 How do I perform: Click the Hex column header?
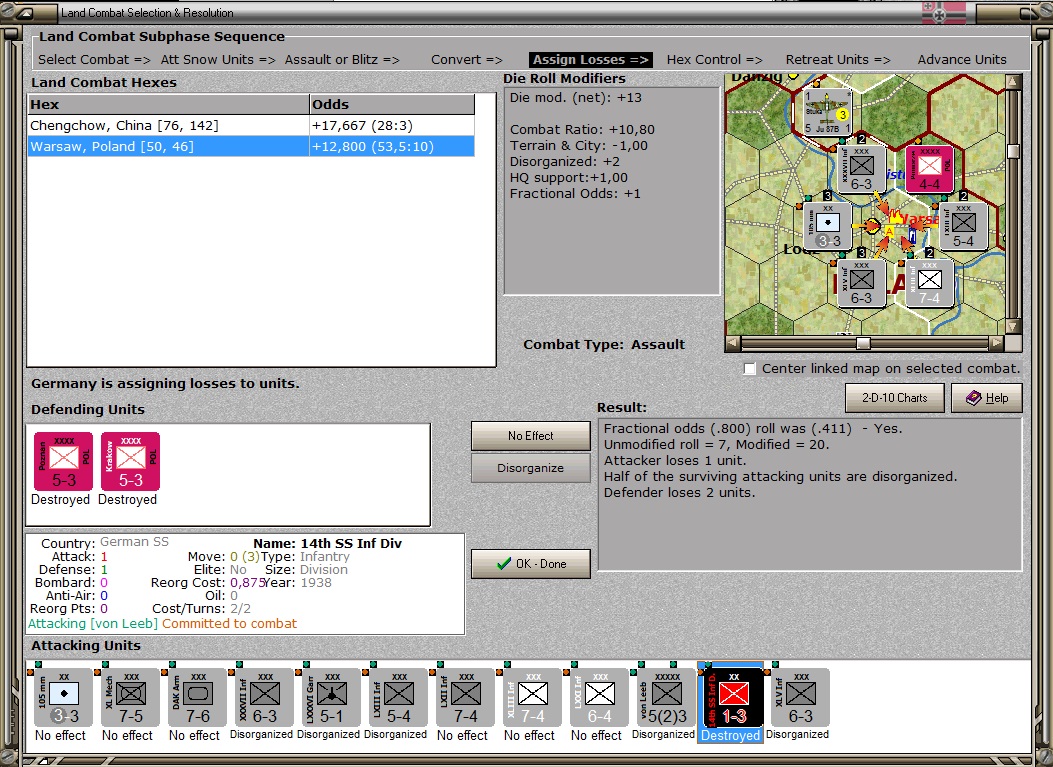pos(169,104)
